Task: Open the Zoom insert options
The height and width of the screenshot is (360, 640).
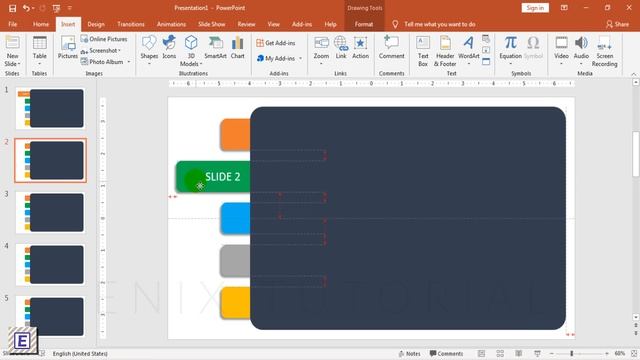Action: [x=321, y=50]
